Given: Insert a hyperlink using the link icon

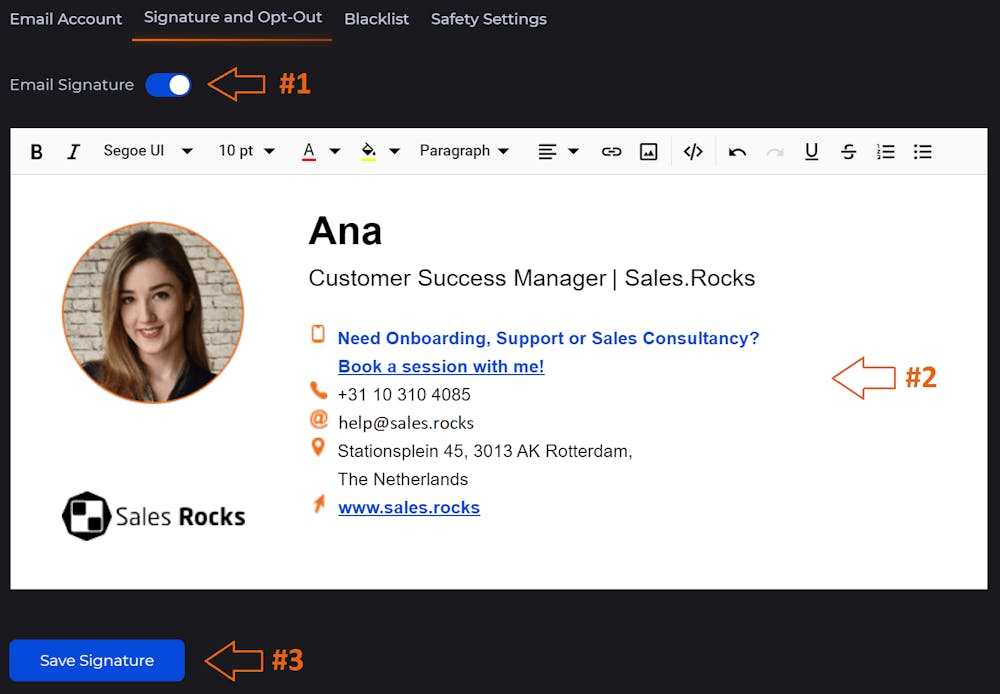Looking at the screenshot, I should 611,152.
